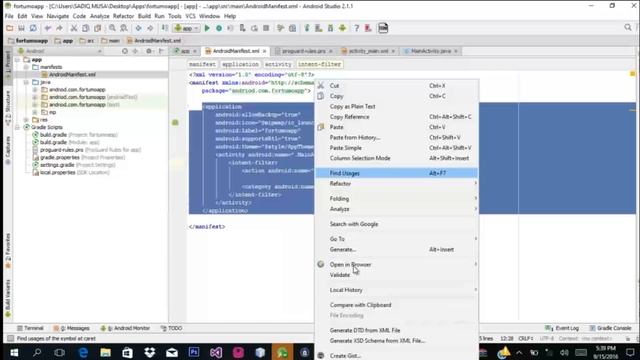
Task: Click the Save All toolbar icon
Action: (x=21, y=28)
